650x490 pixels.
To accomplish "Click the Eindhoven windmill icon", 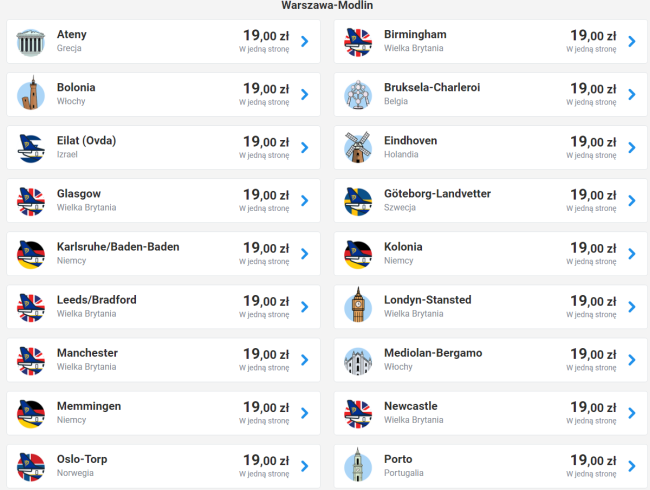I will click(358, 148).
